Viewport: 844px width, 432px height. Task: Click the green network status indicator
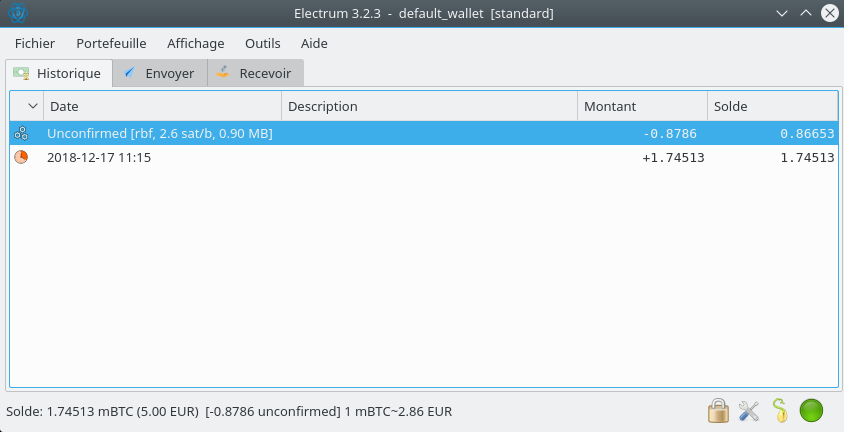point(811,410)
